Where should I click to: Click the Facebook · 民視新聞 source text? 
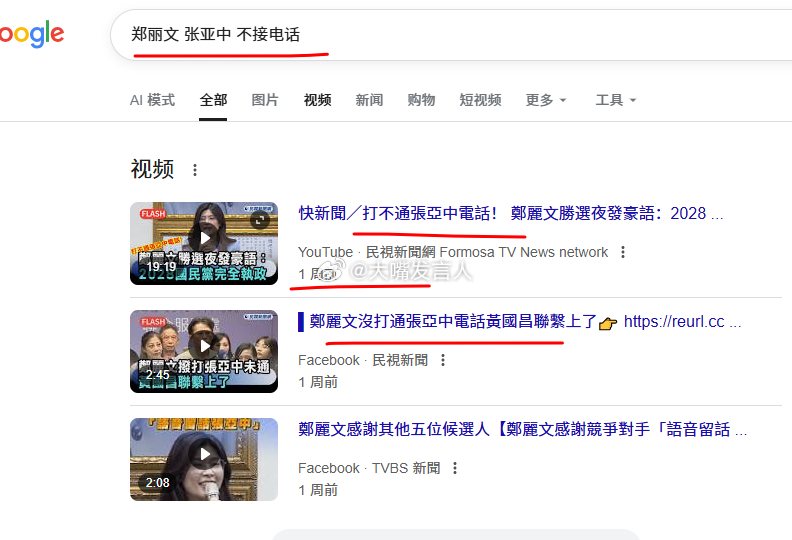pyautogui.click(x=363, y=360)
